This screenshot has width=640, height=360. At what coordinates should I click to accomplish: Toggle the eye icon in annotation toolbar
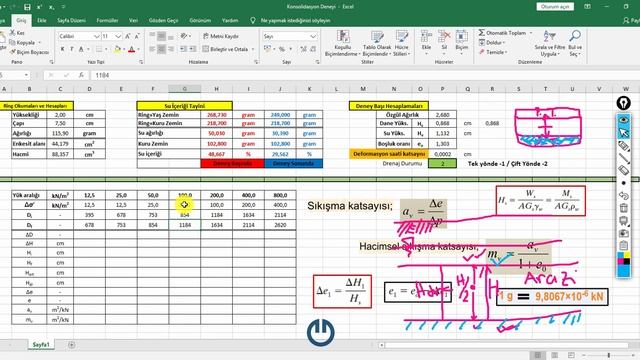click(x=623, y=120)
